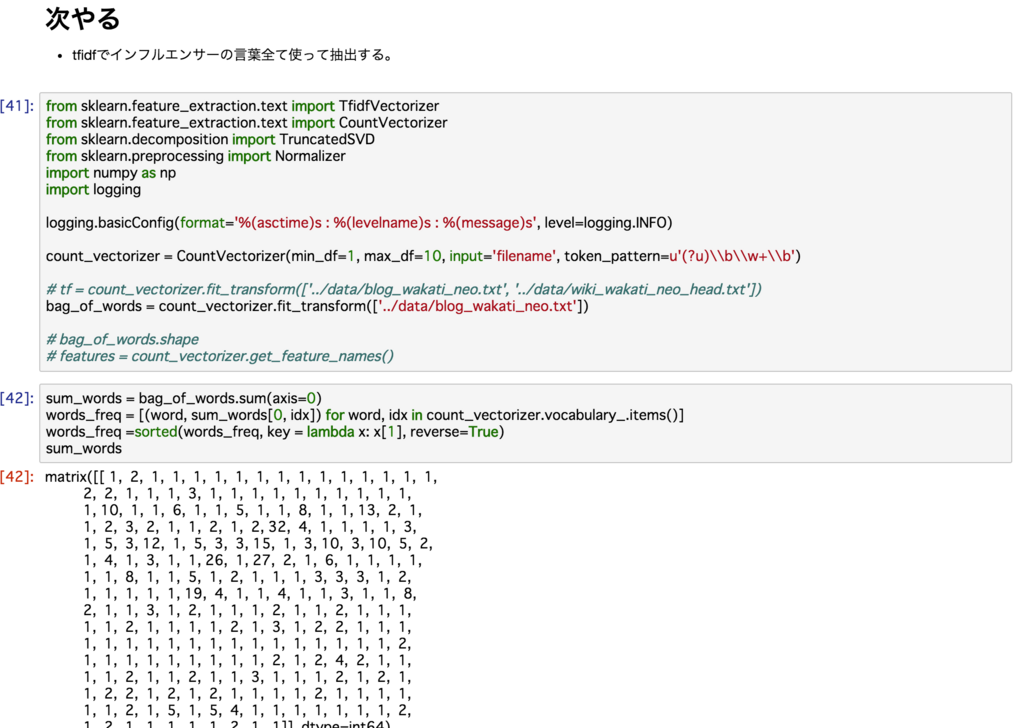Click the commented '# tf = count_vectorizer.fit_transform' line
This screenshot has height=728, width=1024.
pyautogui.click(x=404, y=289)
